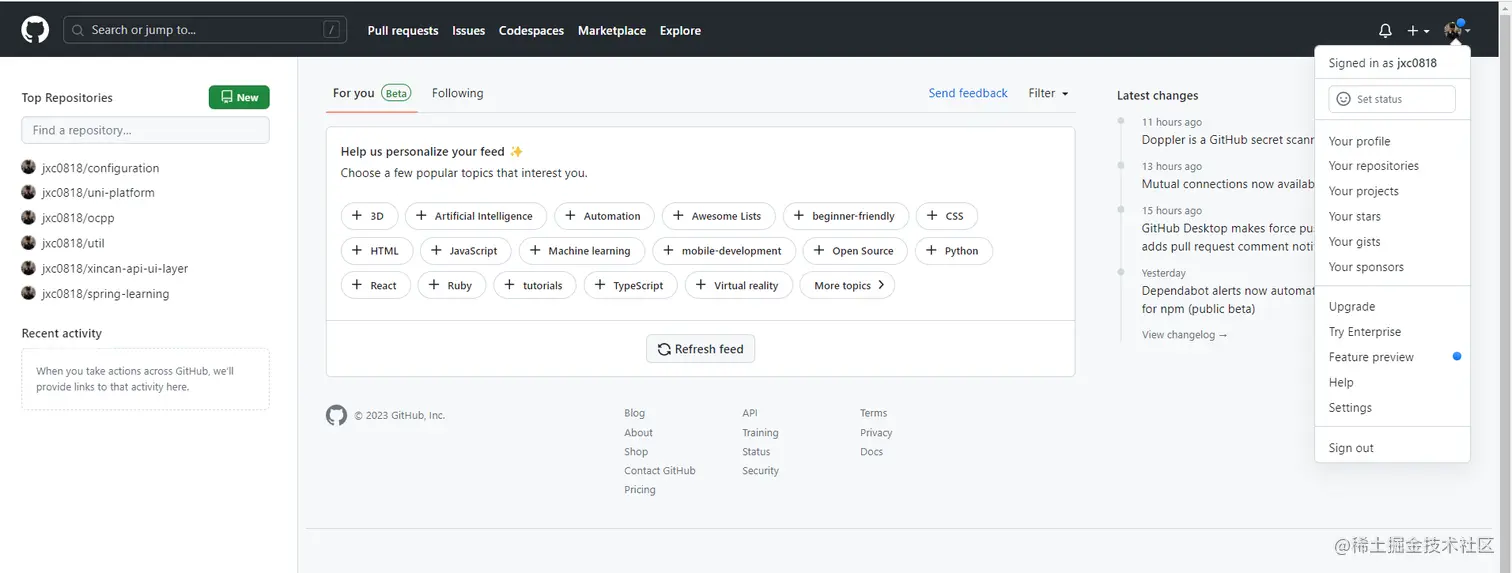Click the blue dot beside Feature preview
This screenshot has height=573, width=1512.
pyautogui.click(x=1457, y=356)
